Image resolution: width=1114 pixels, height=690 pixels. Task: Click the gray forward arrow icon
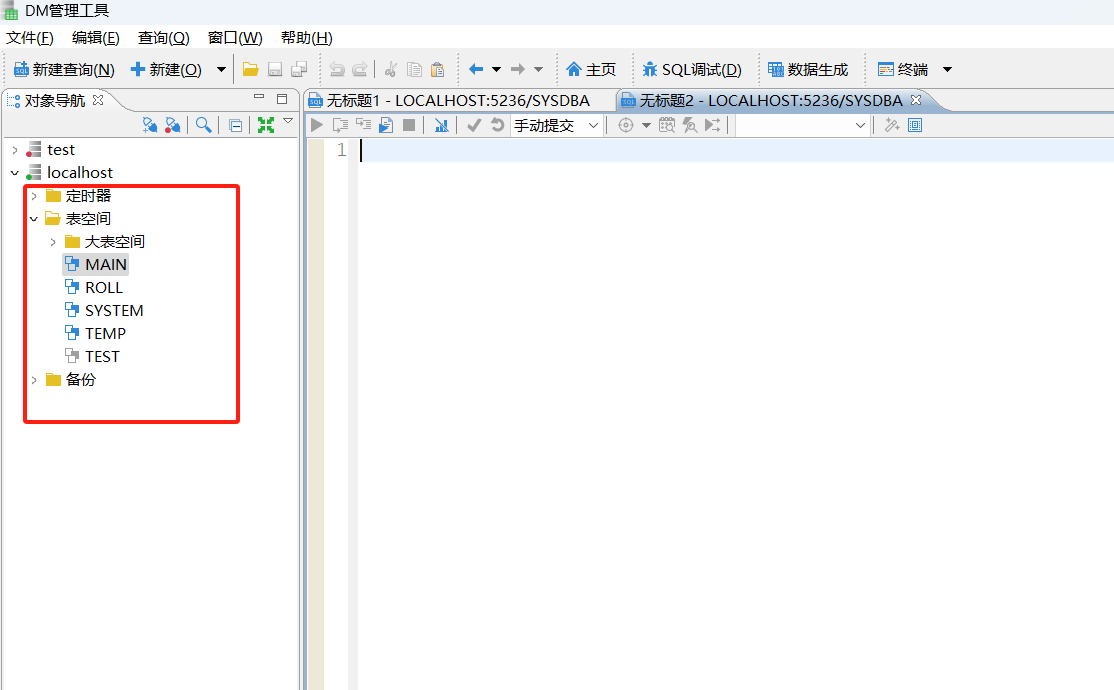pos(518,69)
